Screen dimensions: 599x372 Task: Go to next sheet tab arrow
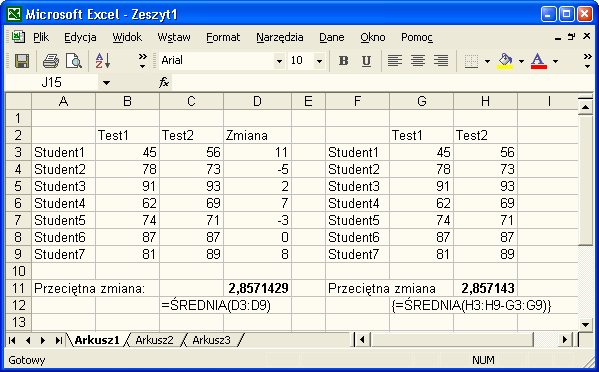[x=43, y=340]
